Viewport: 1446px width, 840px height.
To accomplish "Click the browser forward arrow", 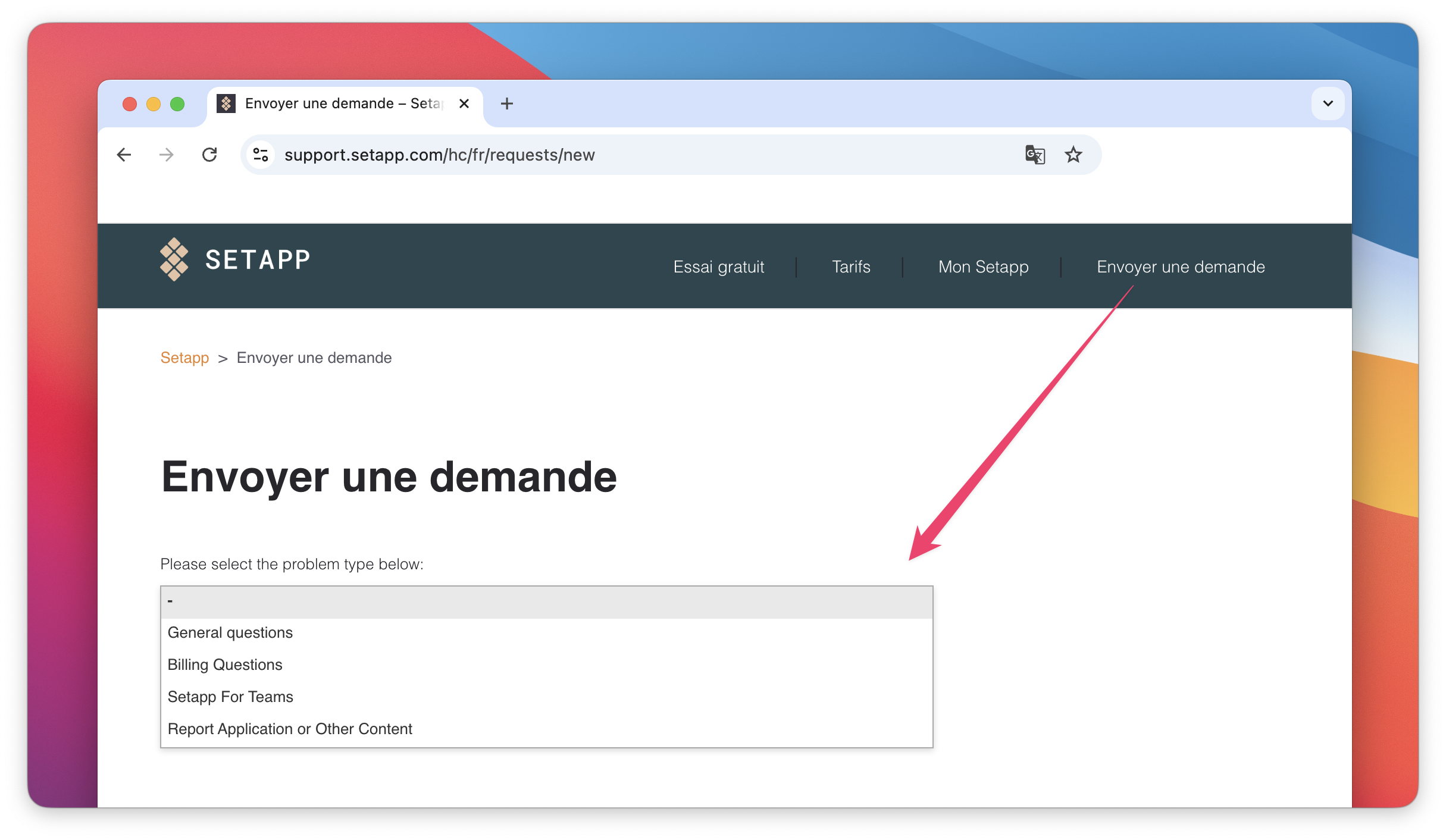I will pyautogui.click(x=167, y=155).
